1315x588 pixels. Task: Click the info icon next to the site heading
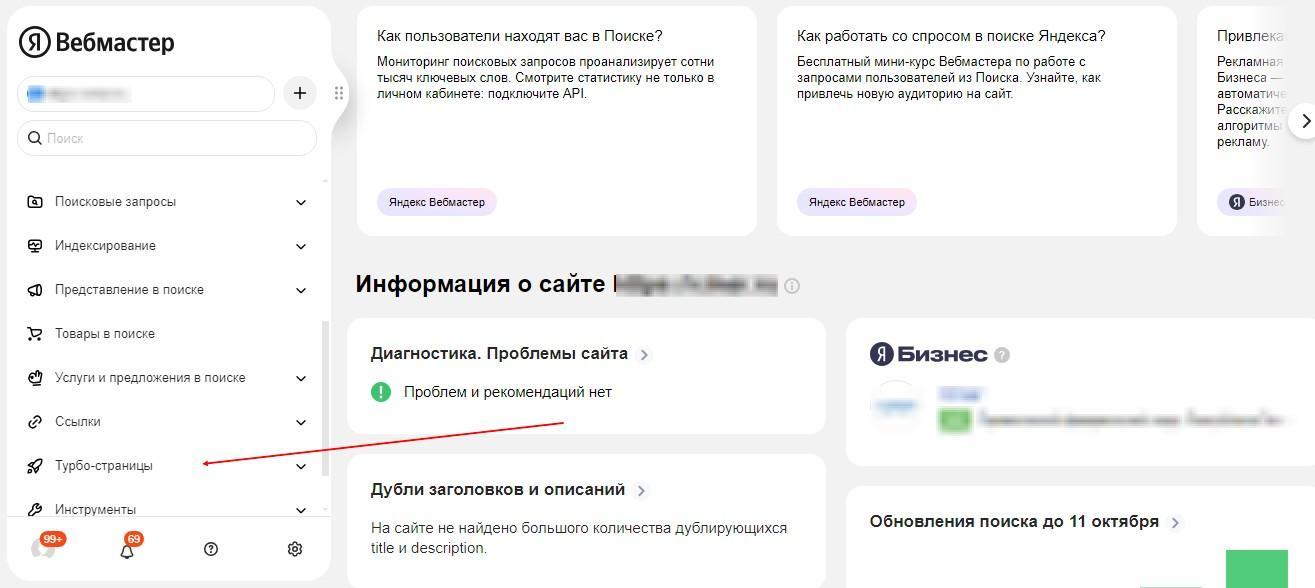pos(792,286)
